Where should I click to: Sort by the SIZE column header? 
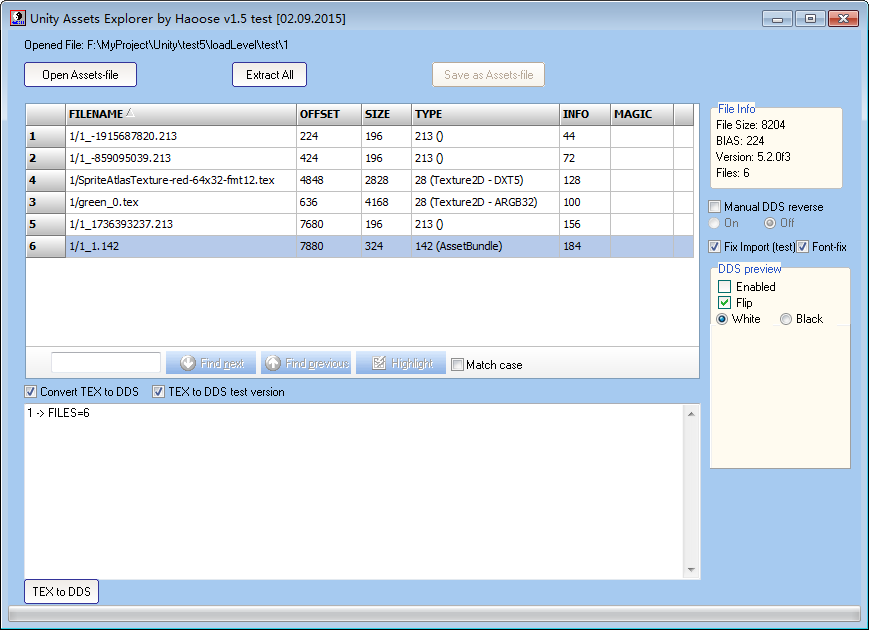point(386,114)
